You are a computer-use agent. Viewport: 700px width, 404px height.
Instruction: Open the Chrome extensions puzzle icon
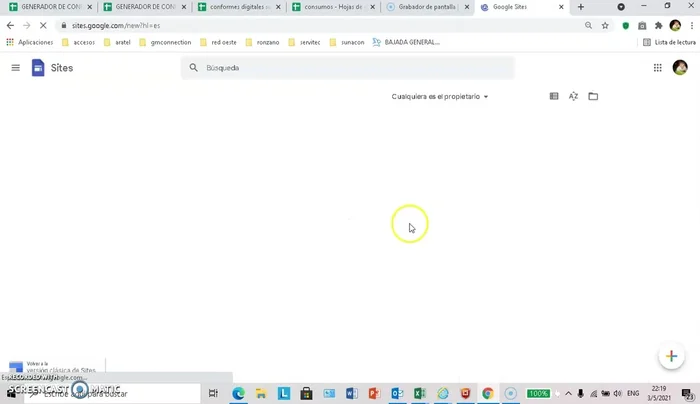[x=658, y=26]
